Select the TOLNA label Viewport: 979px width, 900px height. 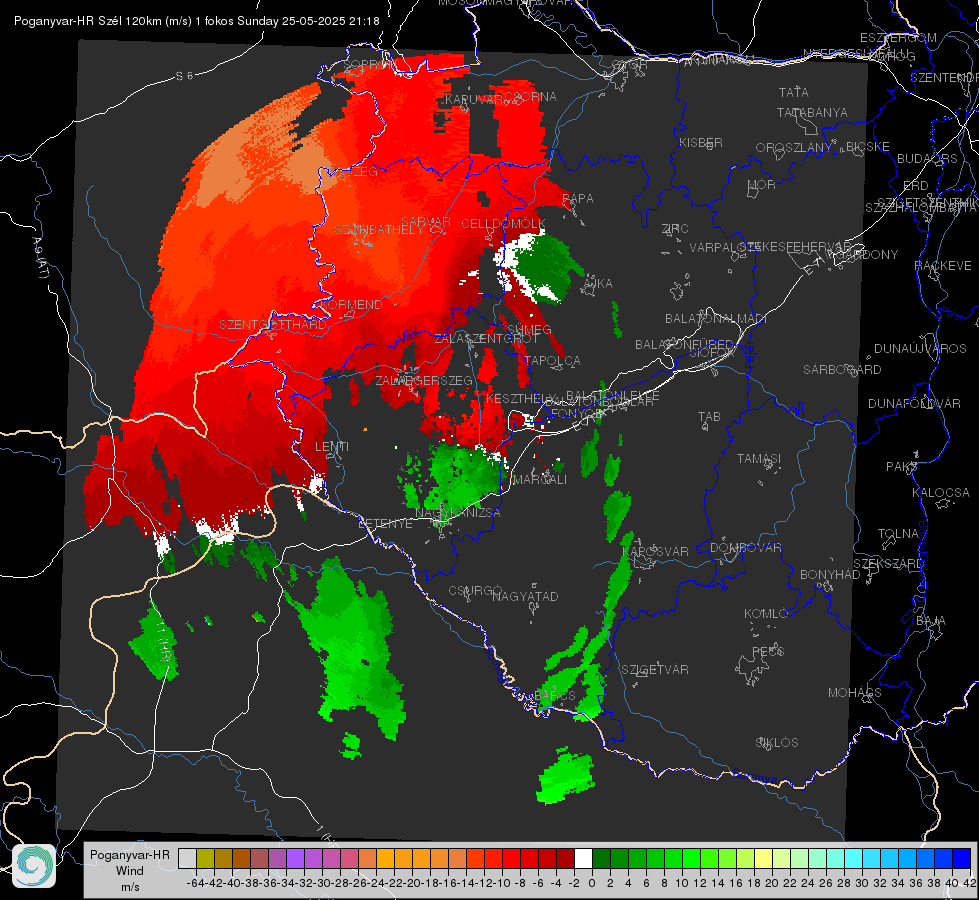click(898, 534)
